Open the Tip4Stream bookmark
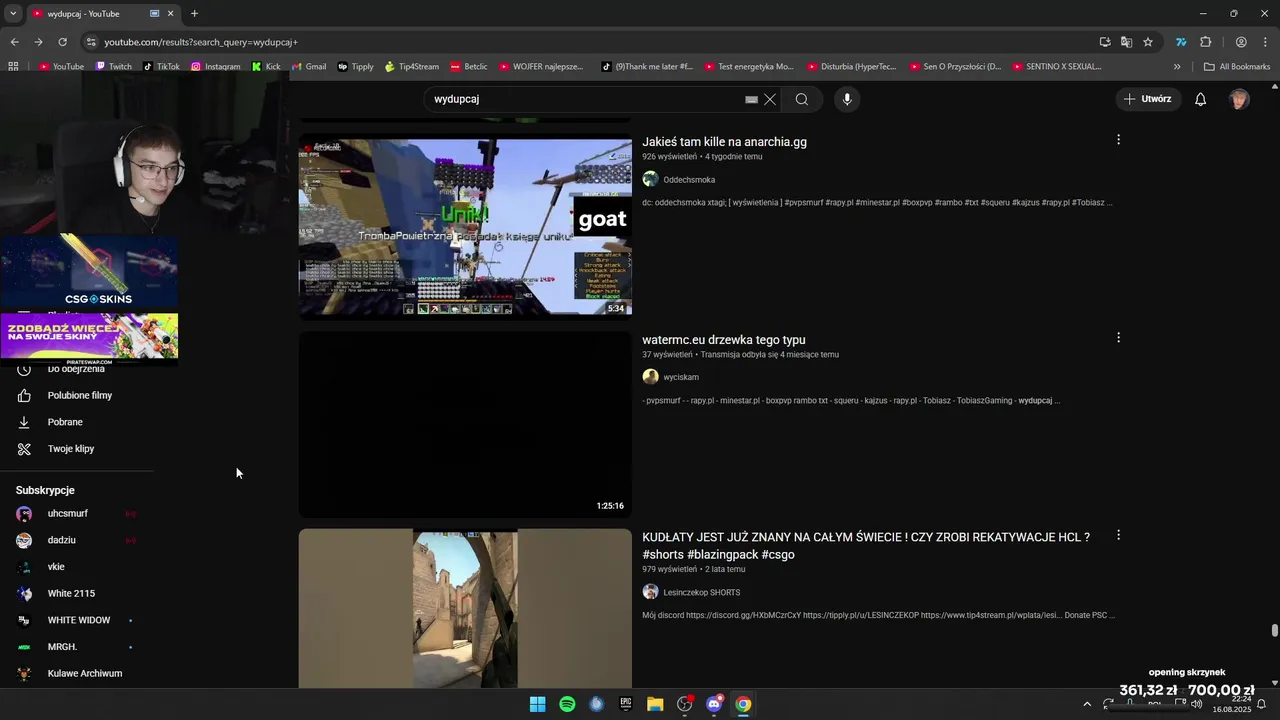 click(411, 67)
